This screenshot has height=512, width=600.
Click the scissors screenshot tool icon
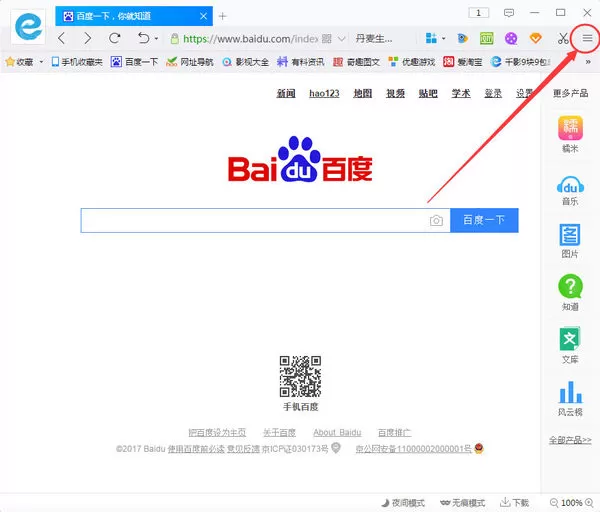[562, 38]
